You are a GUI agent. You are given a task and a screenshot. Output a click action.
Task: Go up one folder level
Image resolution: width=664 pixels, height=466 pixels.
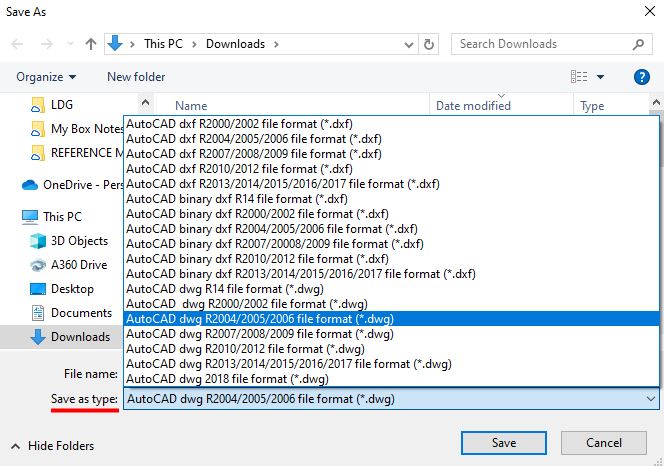pos(91,44)
